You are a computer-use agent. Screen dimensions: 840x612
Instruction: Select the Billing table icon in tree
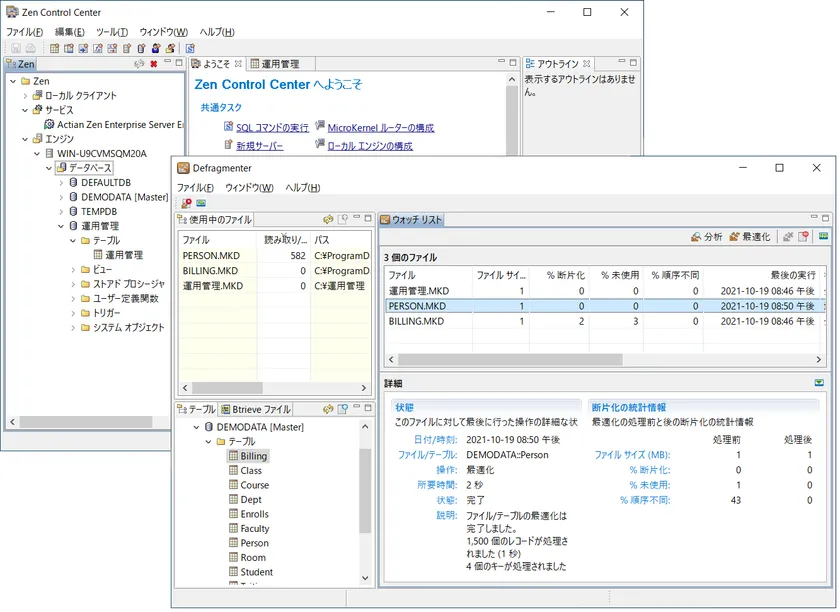click(x=233, y=456)
